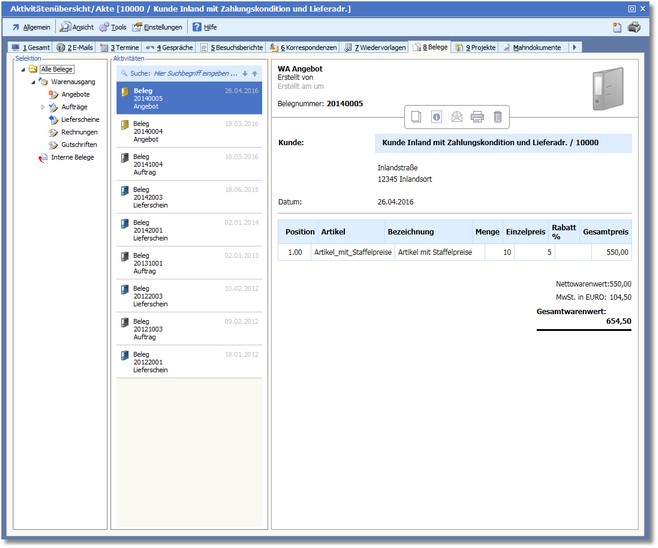The width and height of the screenshot is (658, 548).
Task: Open the Einstellungen menu
Action: [157, 27]
